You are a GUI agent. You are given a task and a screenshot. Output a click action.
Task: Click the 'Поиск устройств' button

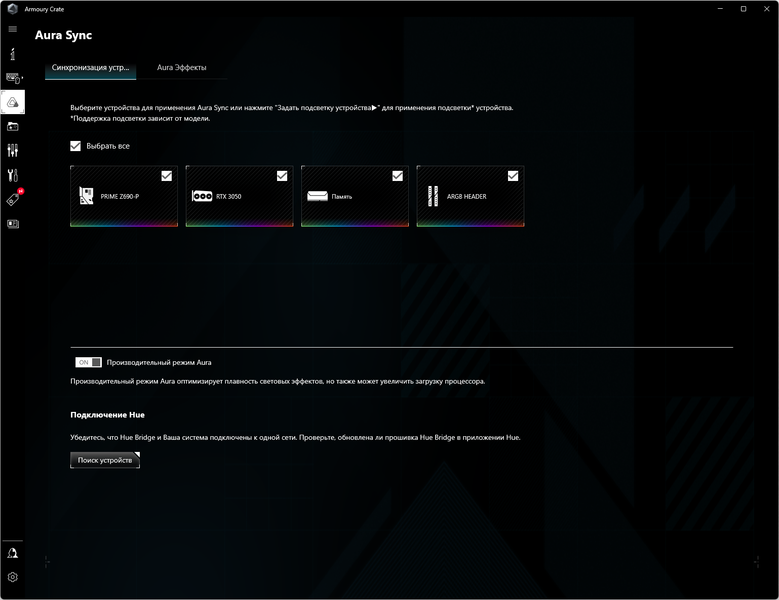(105, 460)
